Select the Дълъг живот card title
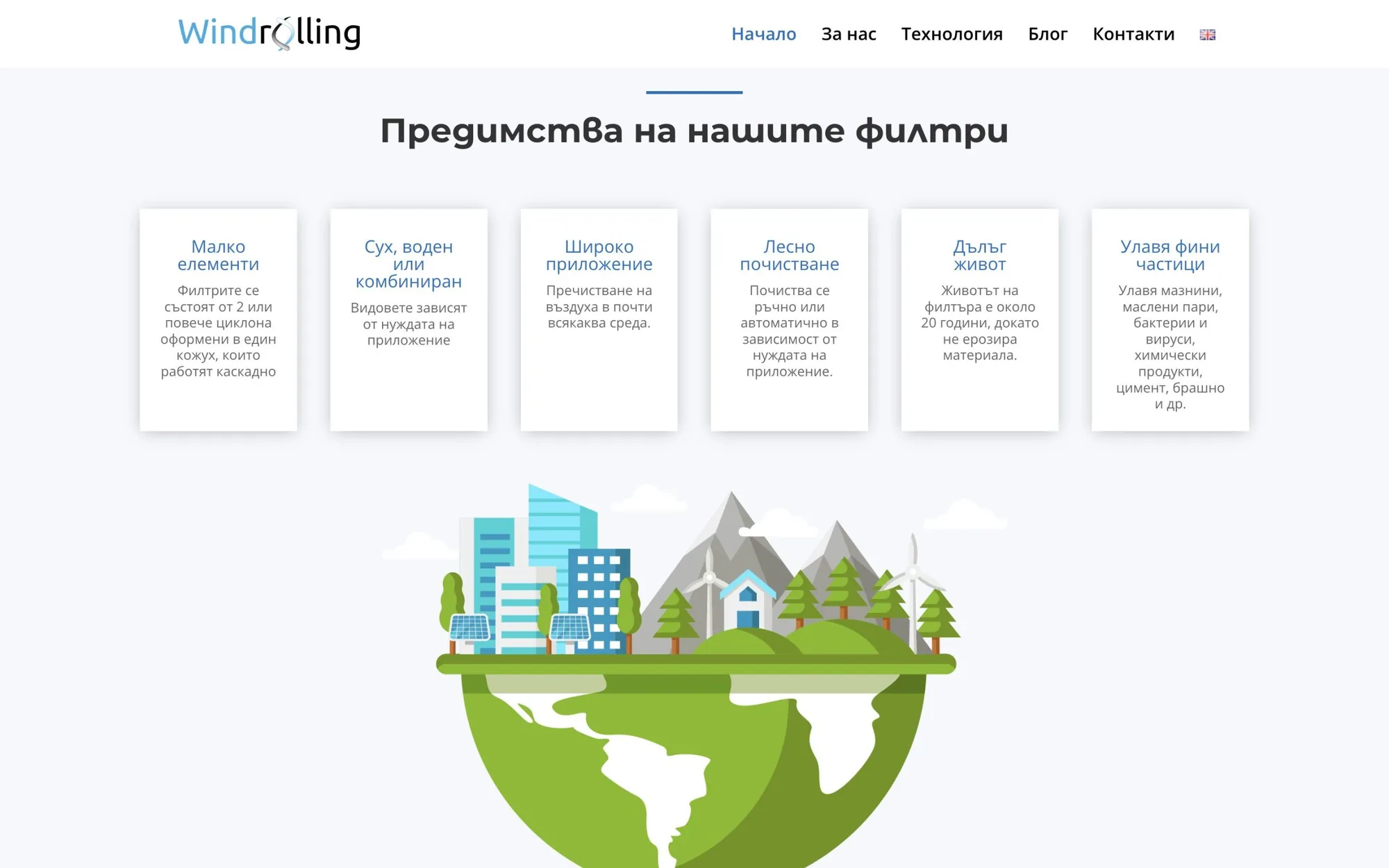Image resolution: width=1389 pixels, height=868 pixels. [x=979, y=256]
